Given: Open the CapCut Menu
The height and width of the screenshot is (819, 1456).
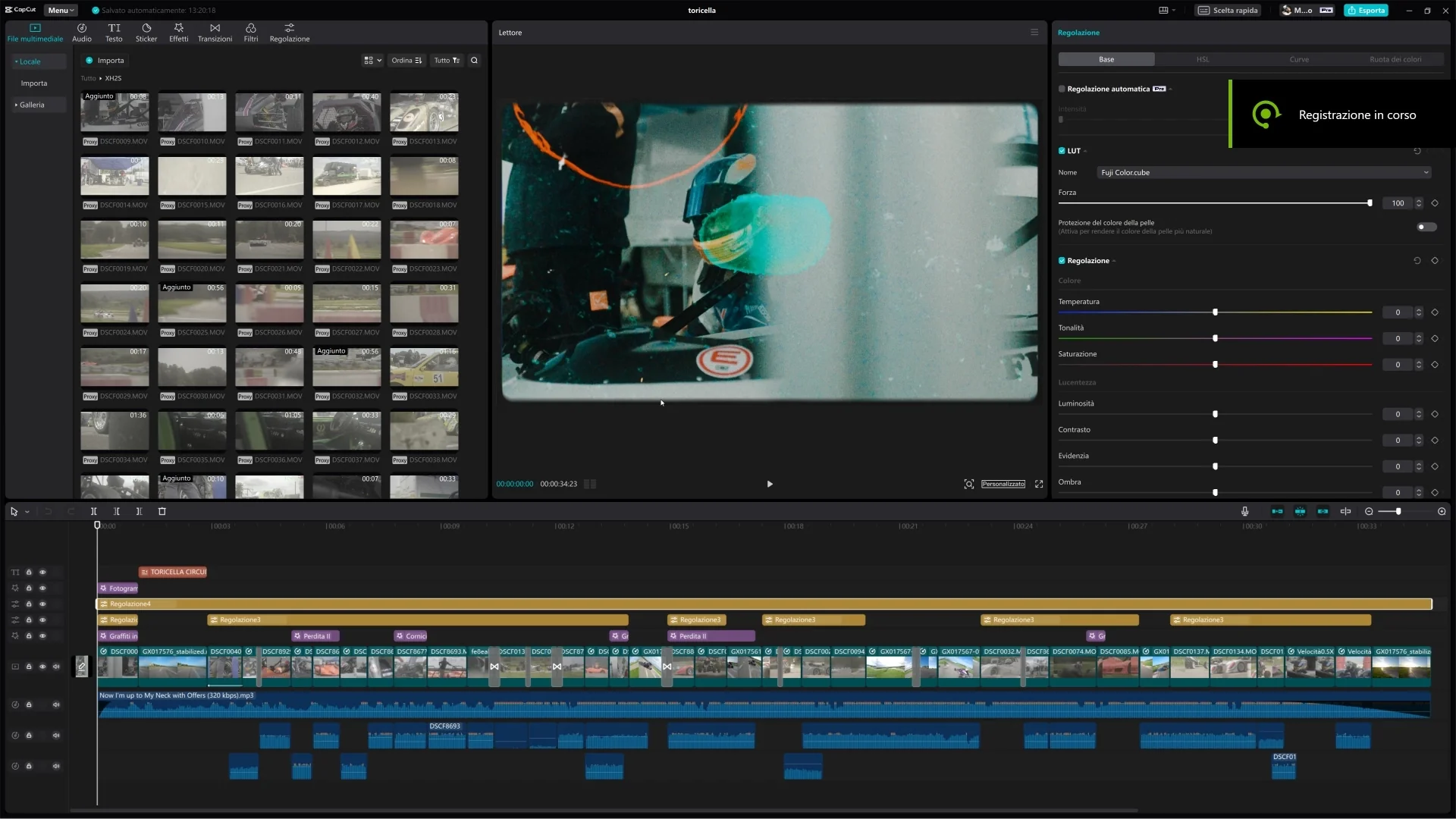Looking at the screenshot, I should (x=60, y=10).
